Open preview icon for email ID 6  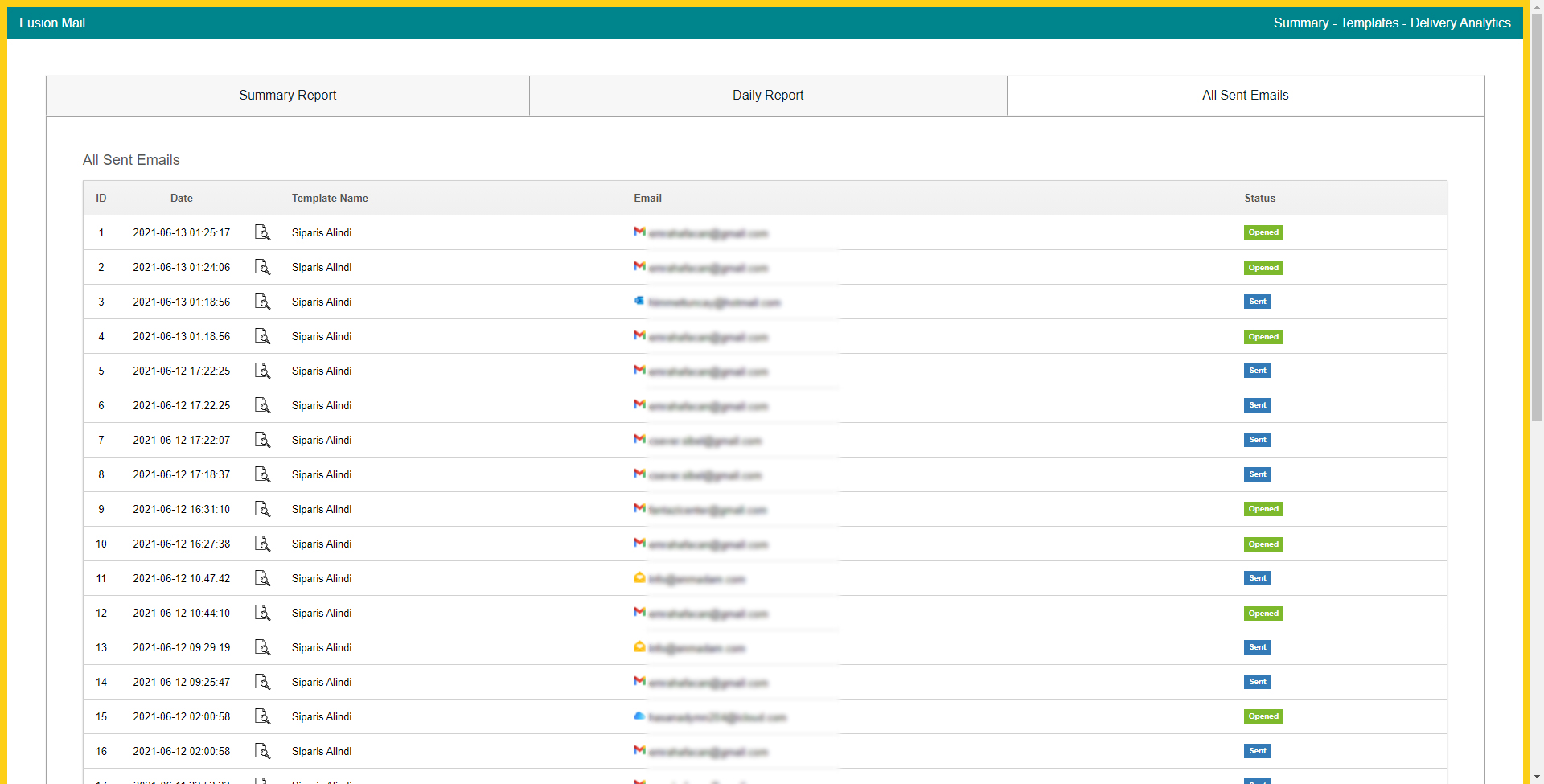[x=262, y=405]
